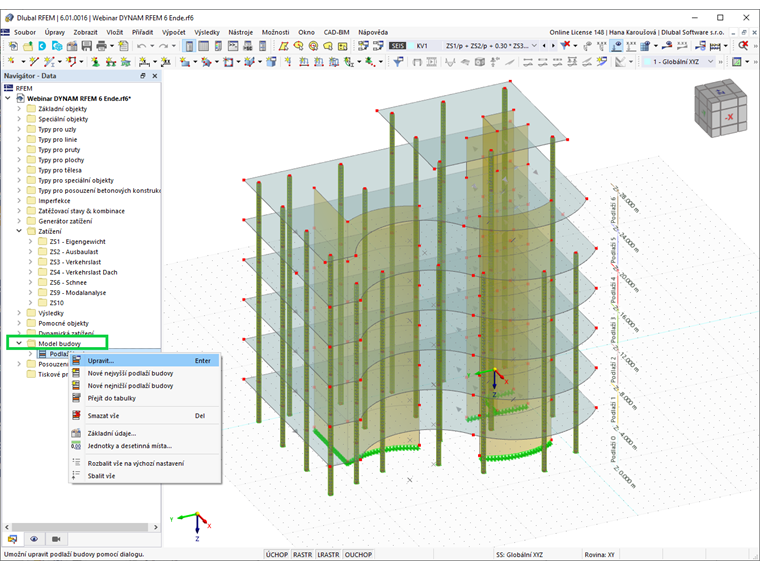Collapse the Model budovy tree node

19,343
